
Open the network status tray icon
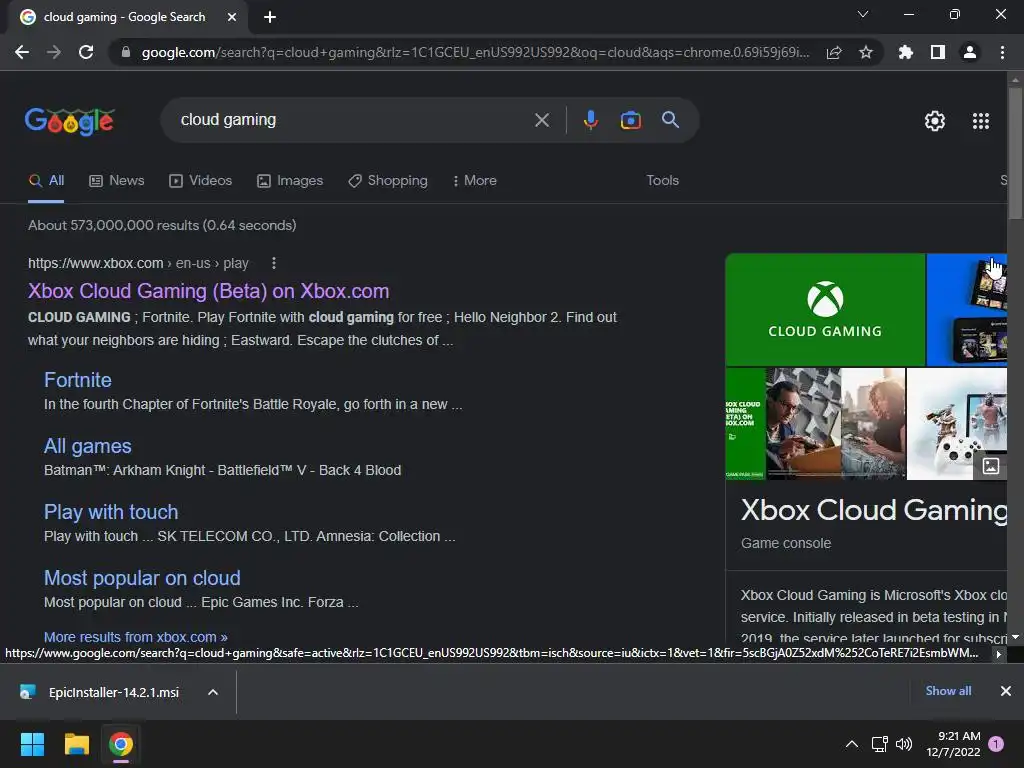click(879, 744)
